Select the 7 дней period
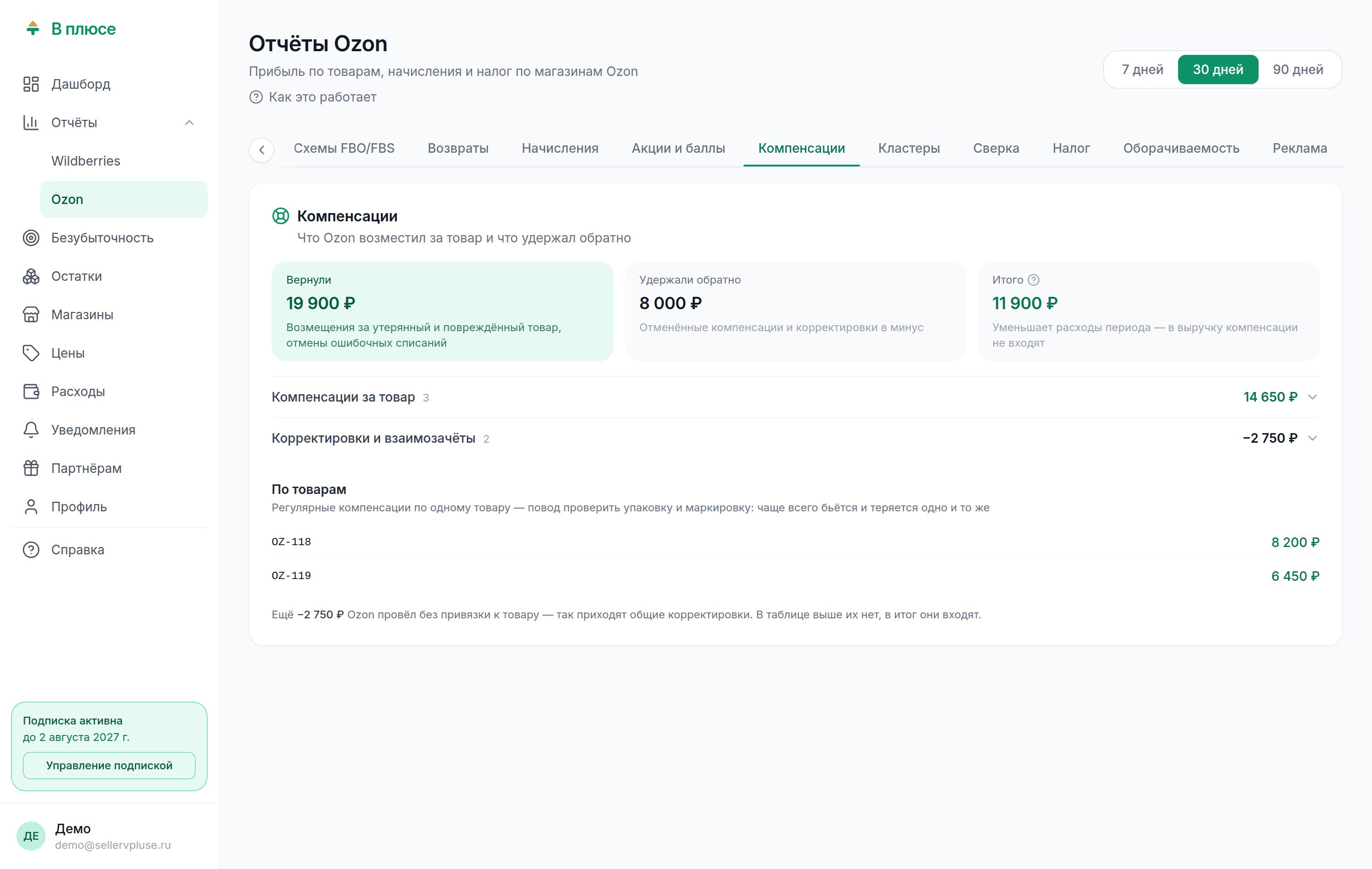Viewport: 1372px width, 869px height. [x=1142, y=70]
